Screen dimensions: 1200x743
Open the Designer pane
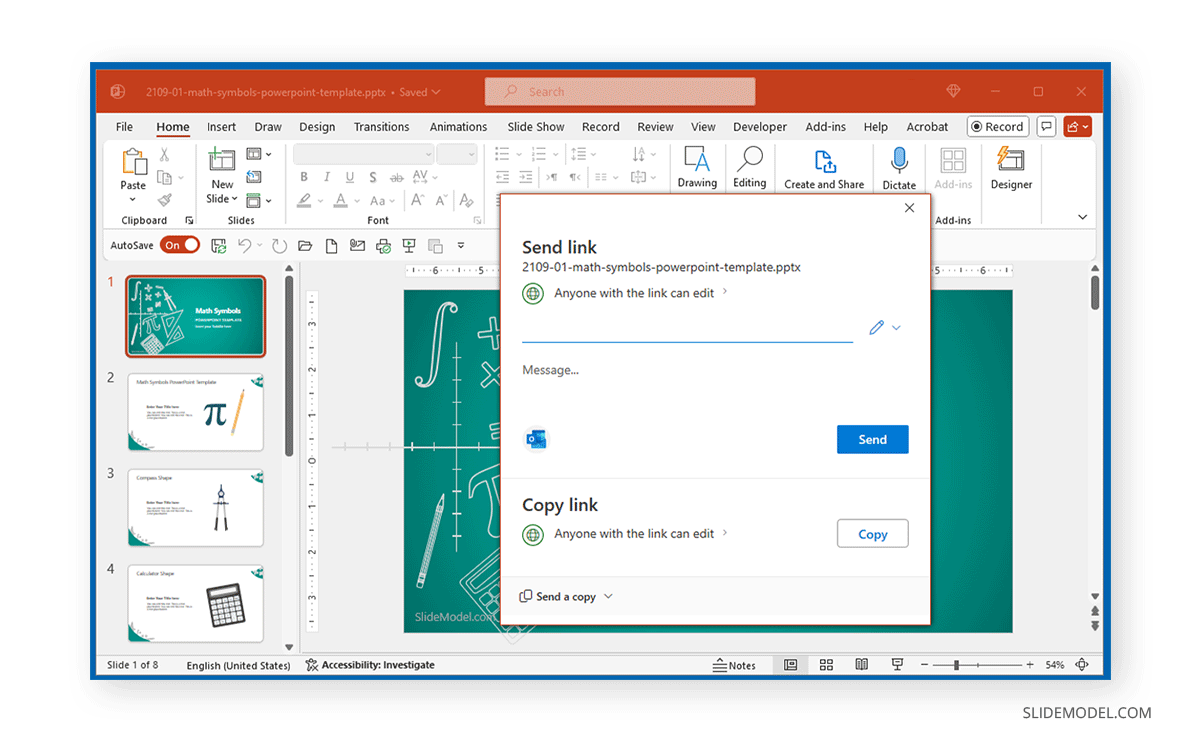[1011, 167]
